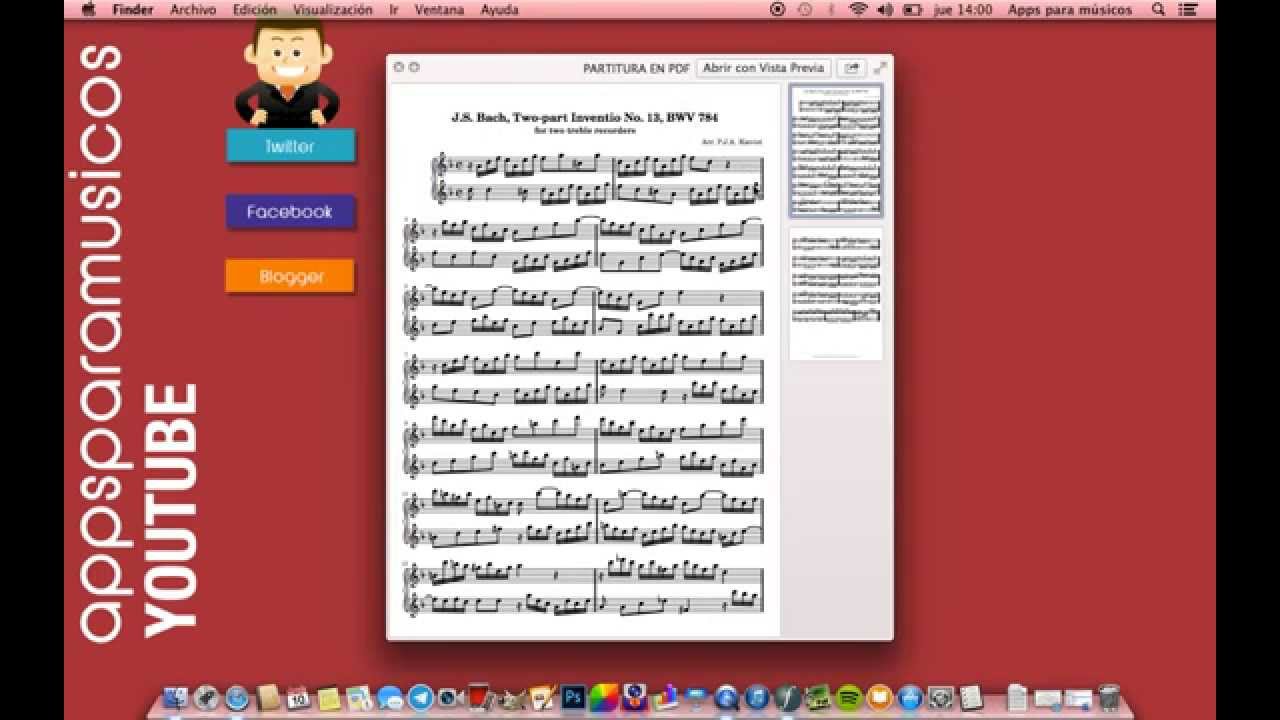Click the screen recording status icon in the menu bar

coord(778,9)
